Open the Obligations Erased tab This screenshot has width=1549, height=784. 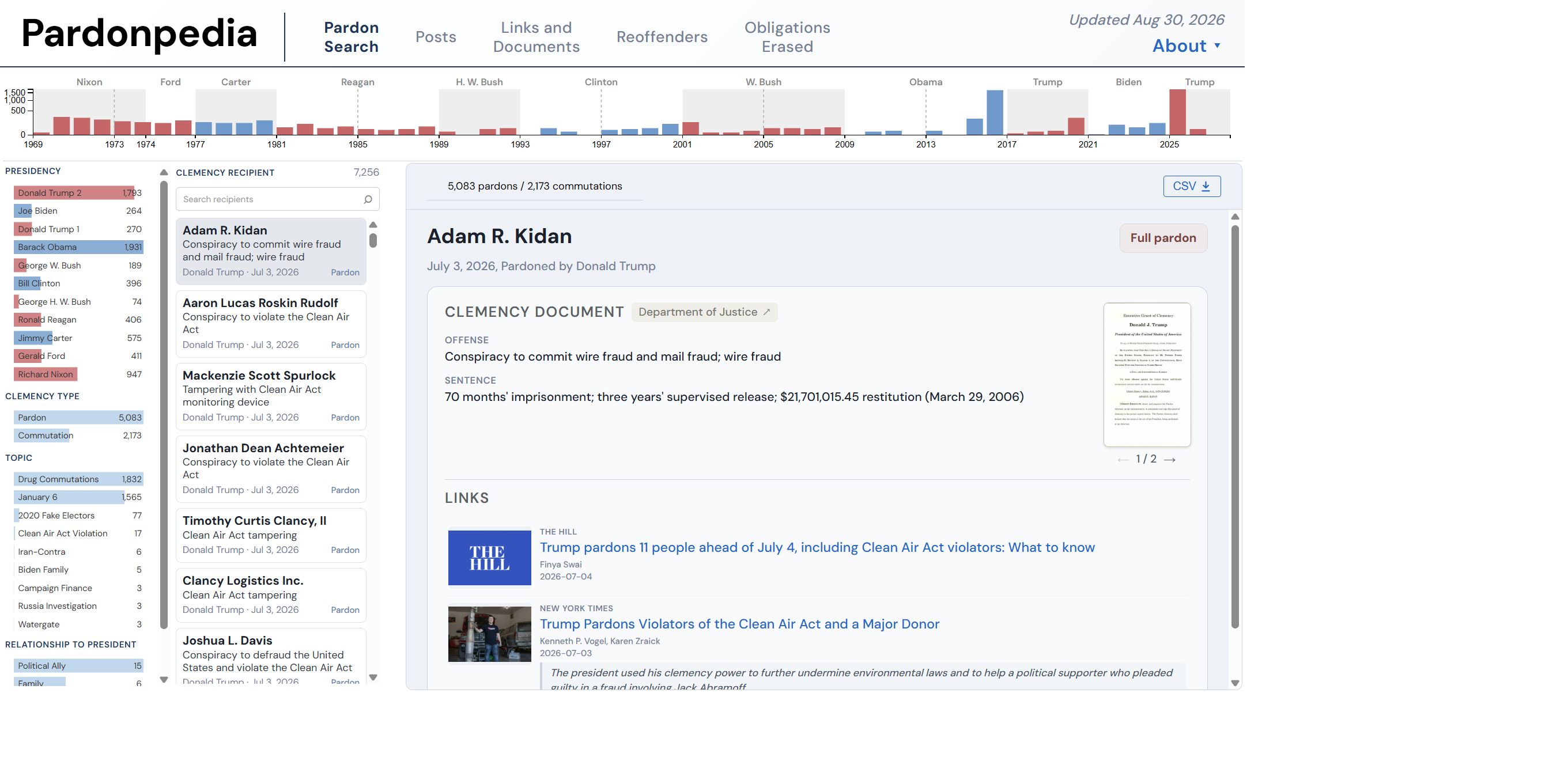(x=787, y=37)
